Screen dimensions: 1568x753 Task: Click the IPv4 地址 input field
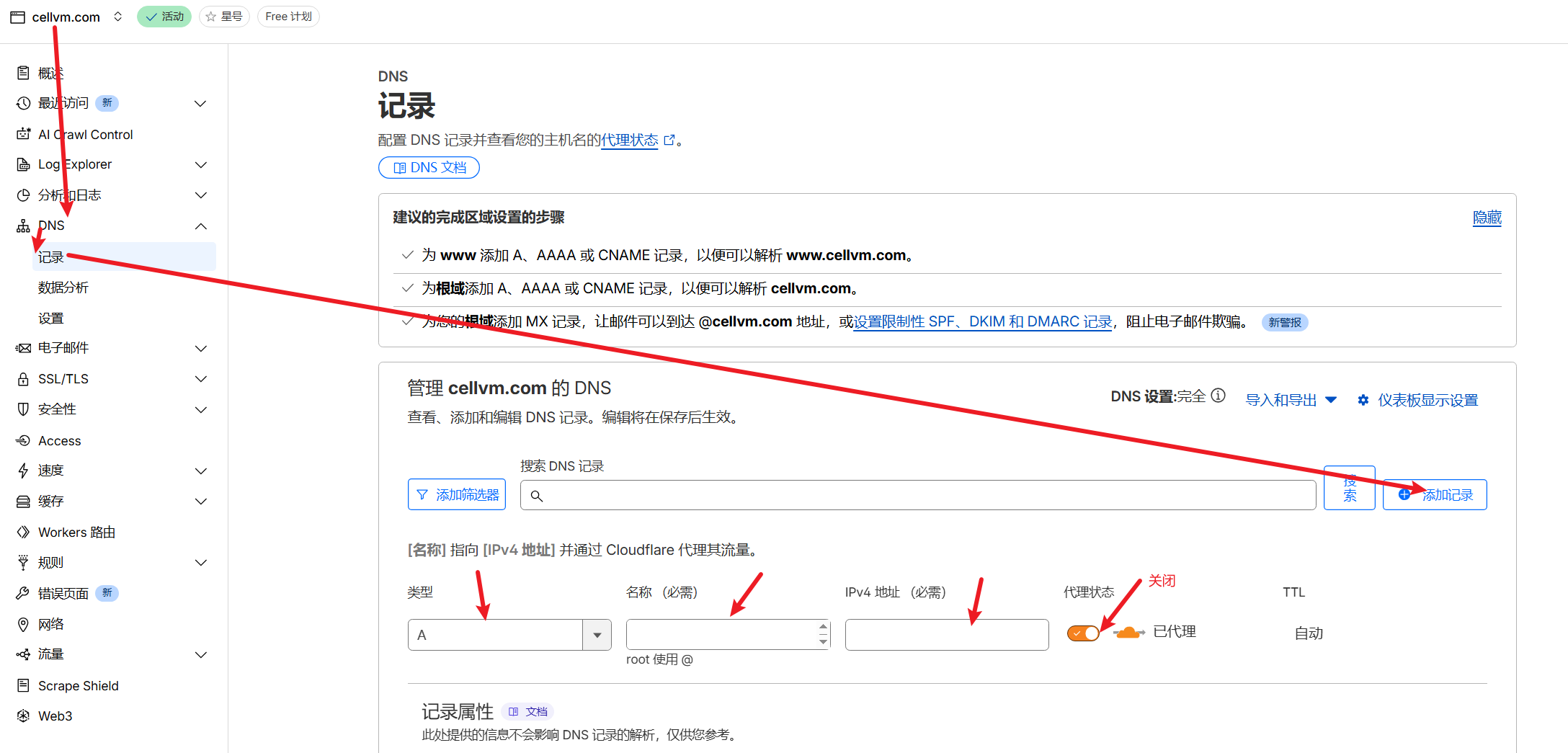(x=946, y=635)
